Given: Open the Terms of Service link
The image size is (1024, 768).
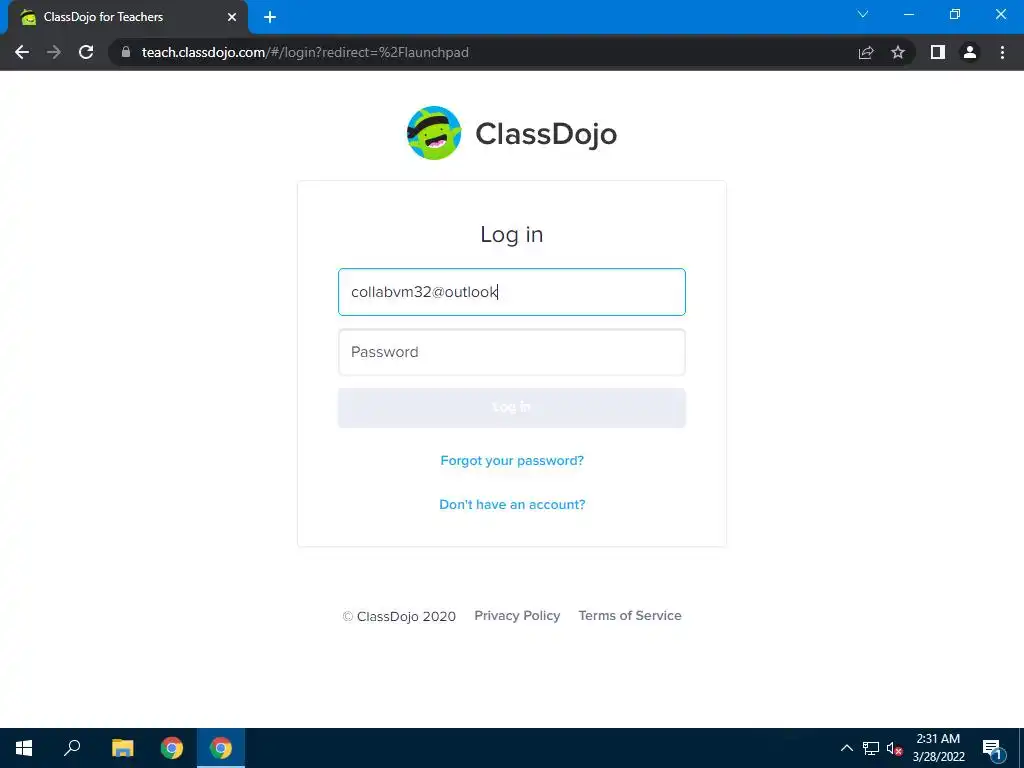Looking at the screenshot, I should click(x=630, y=616).
